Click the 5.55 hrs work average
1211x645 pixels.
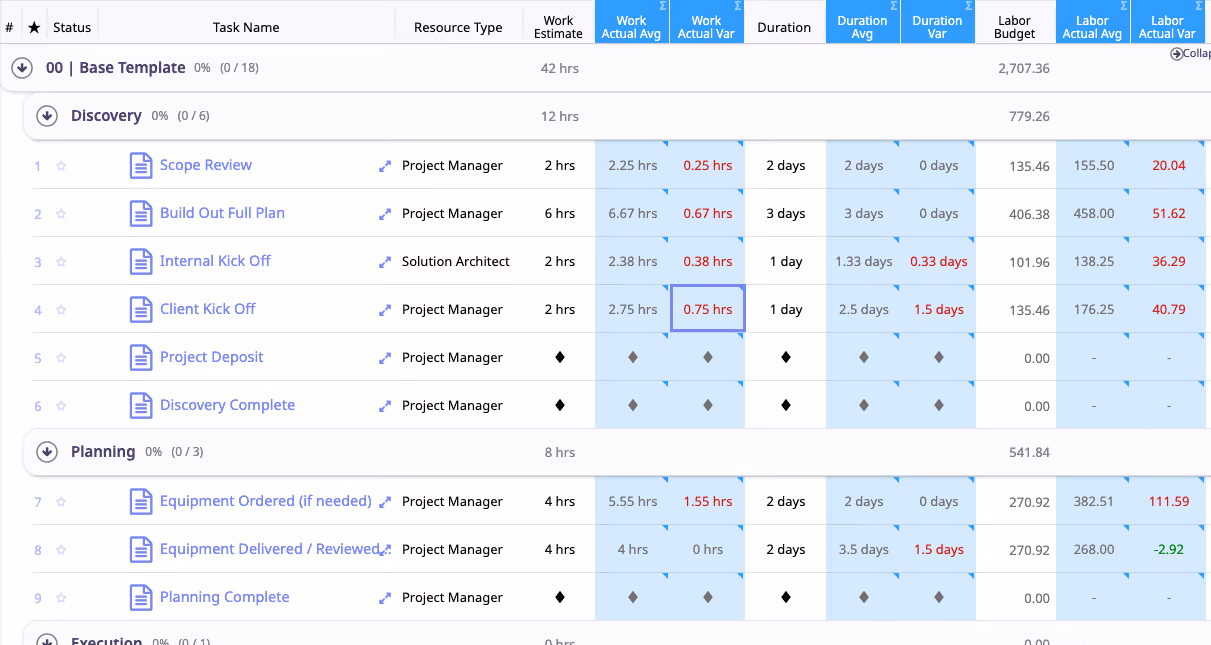[x=633, y=501]
